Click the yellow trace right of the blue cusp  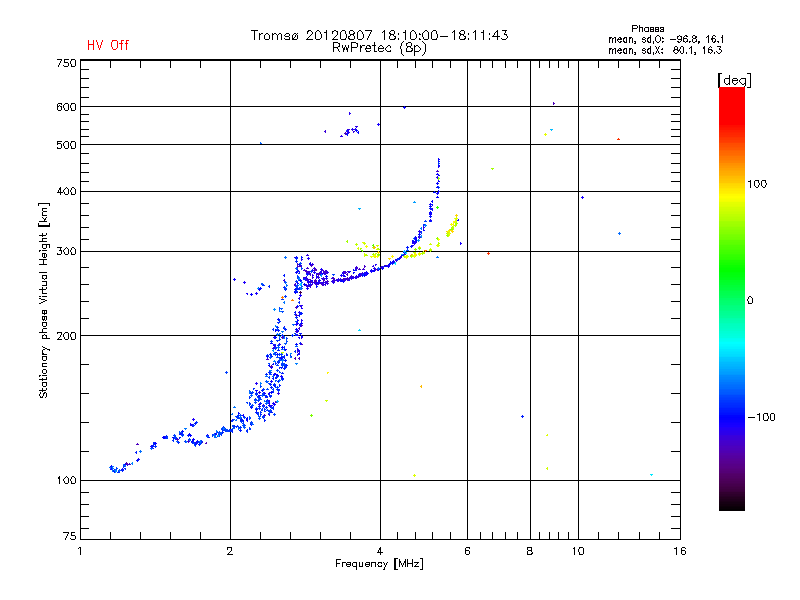pos(452,226)
